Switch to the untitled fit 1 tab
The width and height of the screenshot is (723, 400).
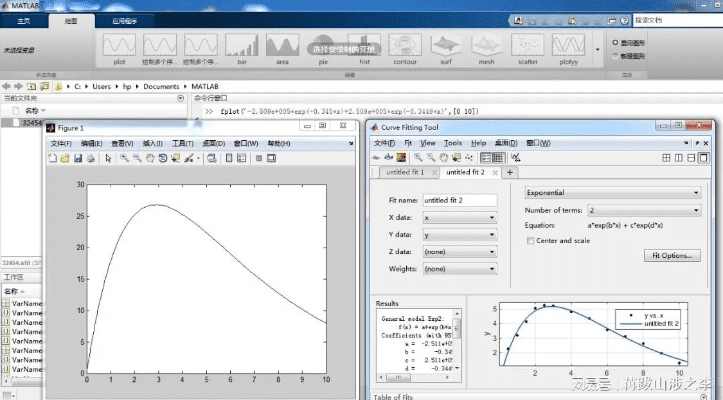click(x=404, y=172)
